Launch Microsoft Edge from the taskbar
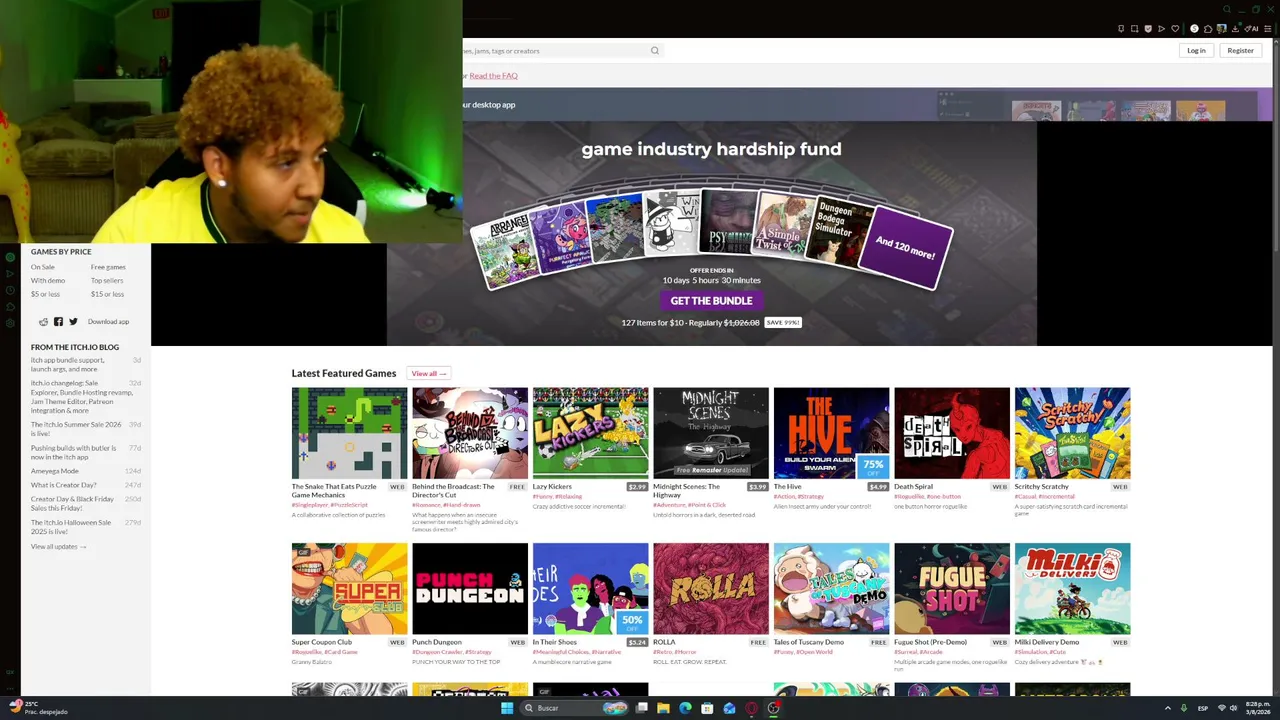The image size is (1280, 720). coord(685,708)
